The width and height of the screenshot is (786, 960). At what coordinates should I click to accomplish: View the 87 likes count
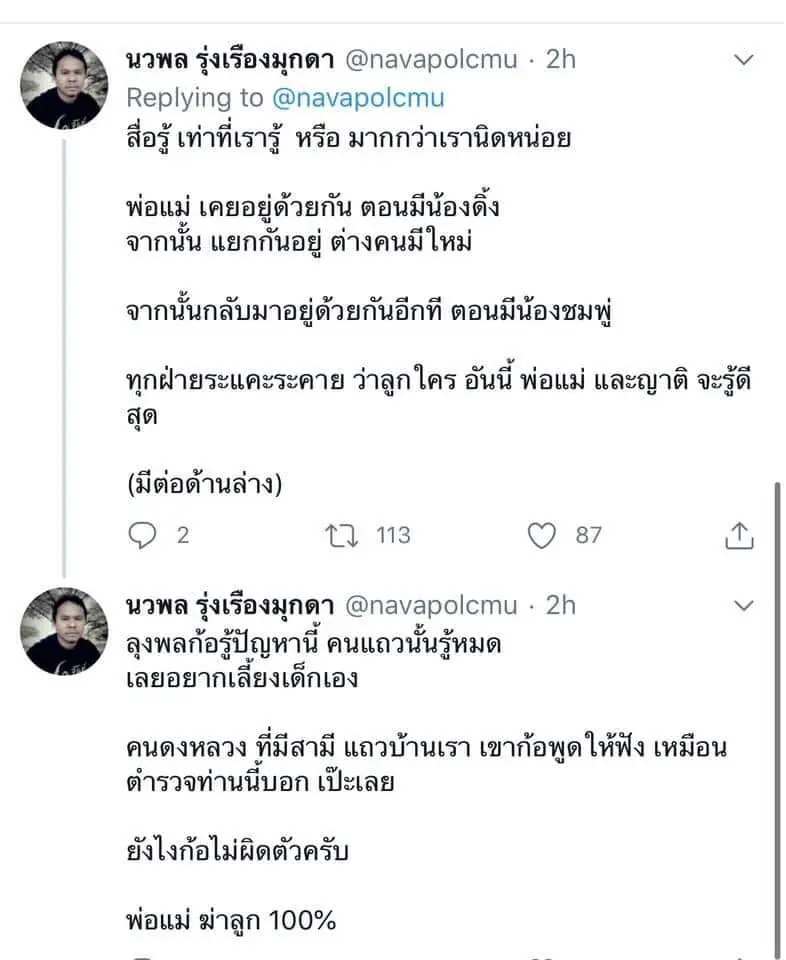tap(588, 536)
